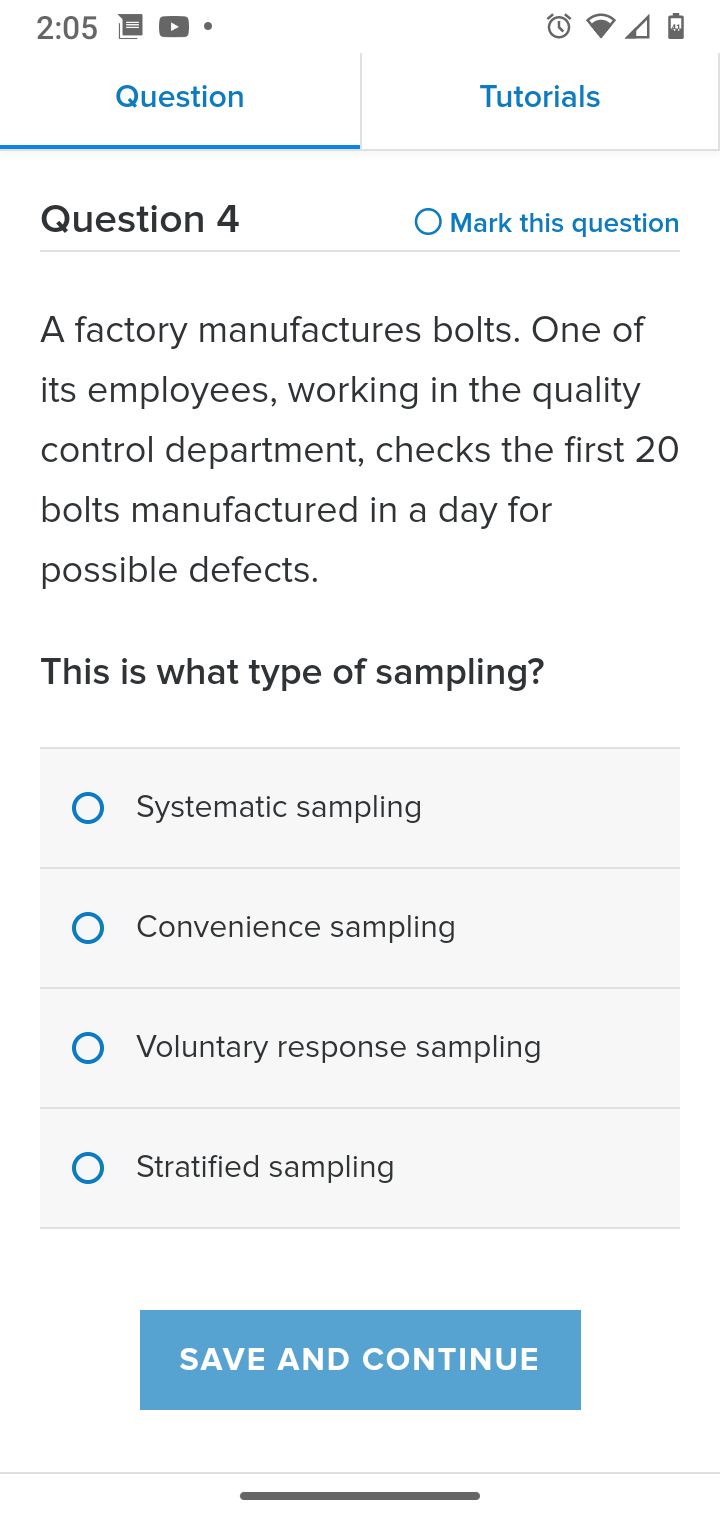Screen dimensions: 720x1520
Task: Tap the Convenience sampling answer label
Action: (x=296, y=928)
